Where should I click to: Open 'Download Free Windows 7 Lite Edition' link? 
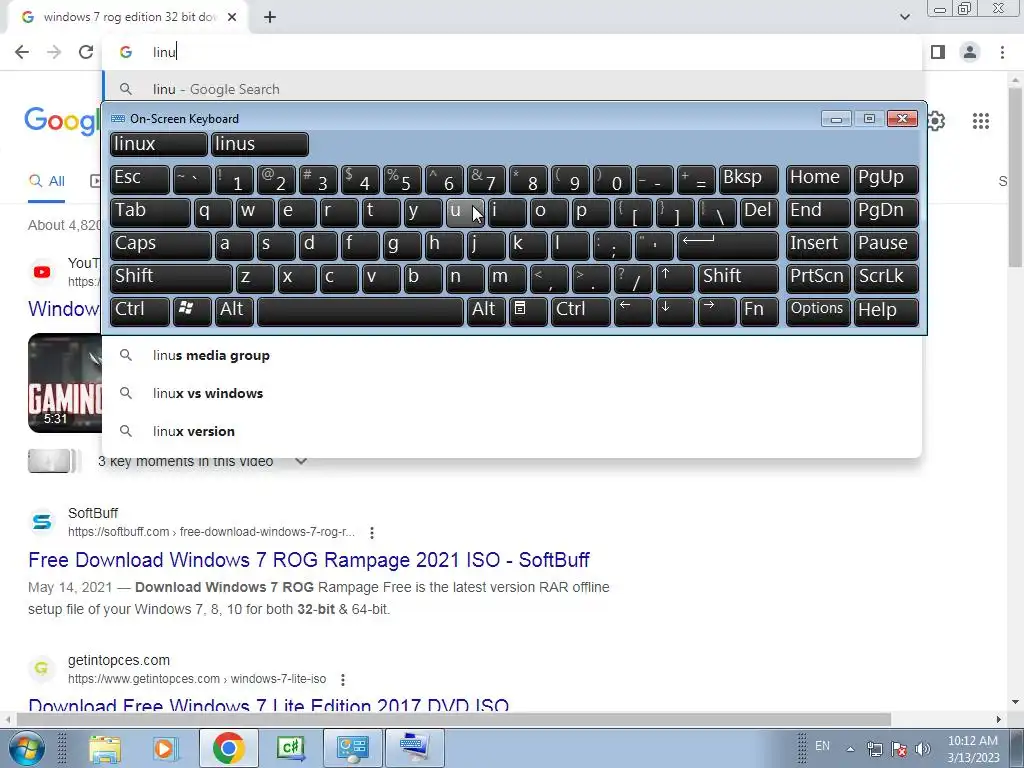[268, 705]
